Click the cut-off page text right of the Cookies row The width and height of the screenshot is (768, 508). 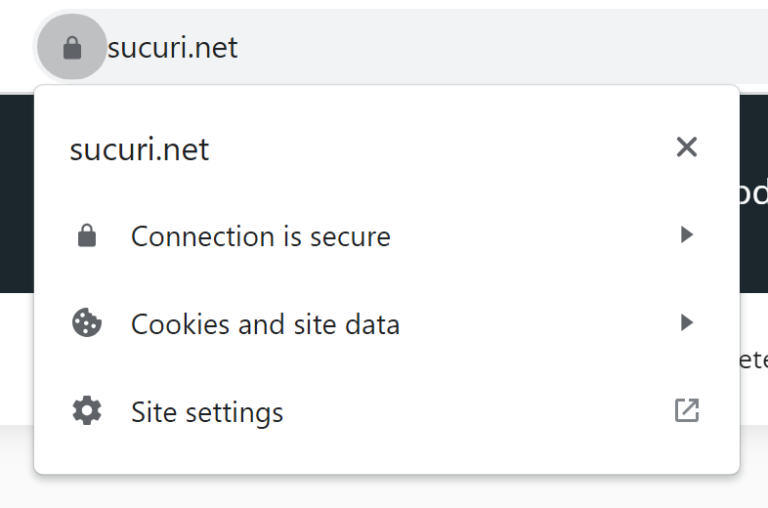point(753,359)
